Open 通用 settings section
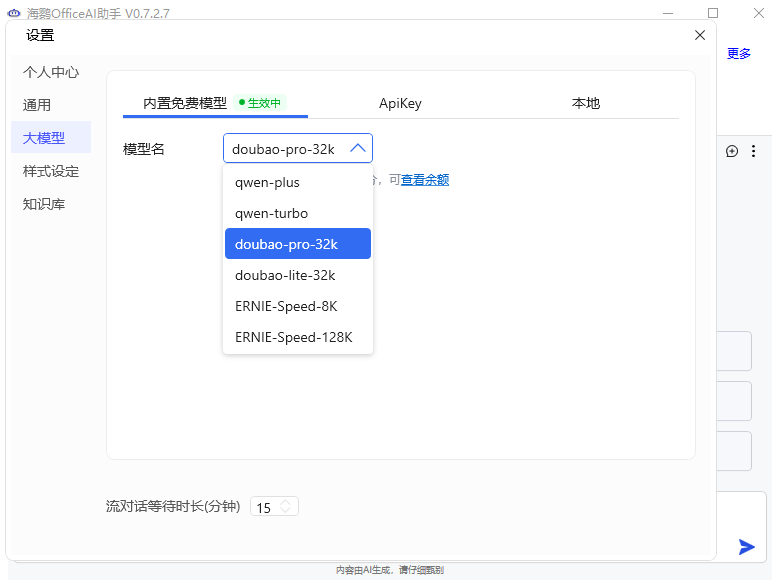This screenshot has width=780, height=587. (x=51, y=105)
